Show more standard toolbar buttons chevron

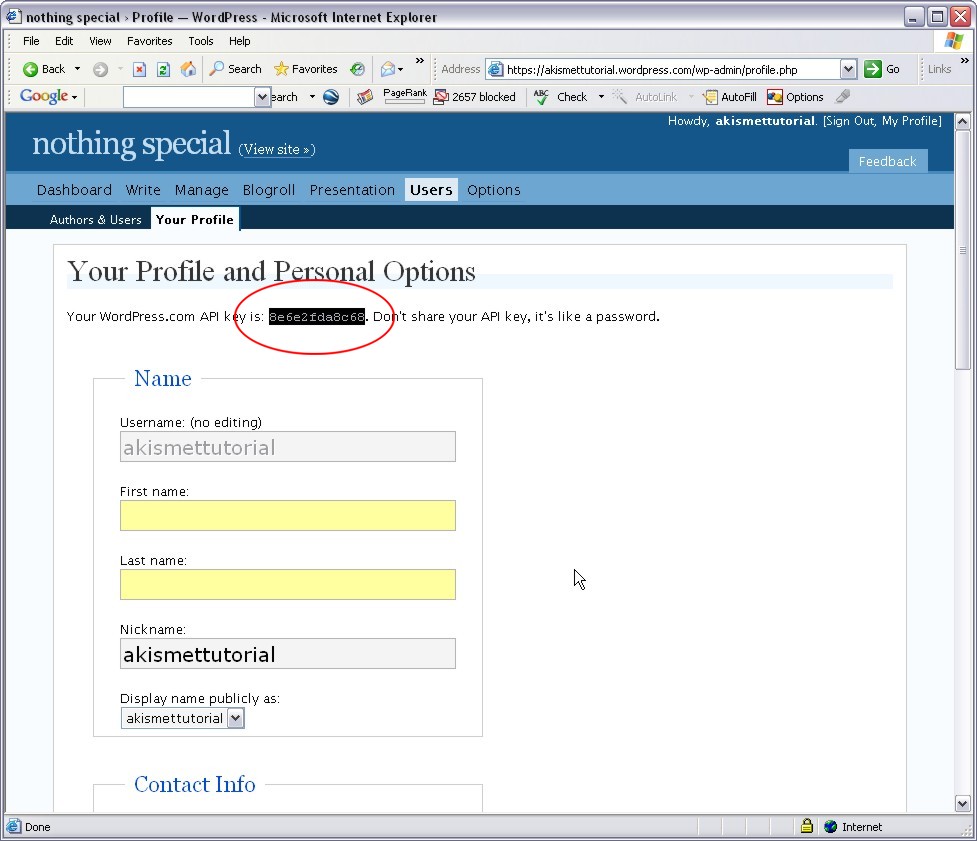pyautogui.click(x=420, y=61)
